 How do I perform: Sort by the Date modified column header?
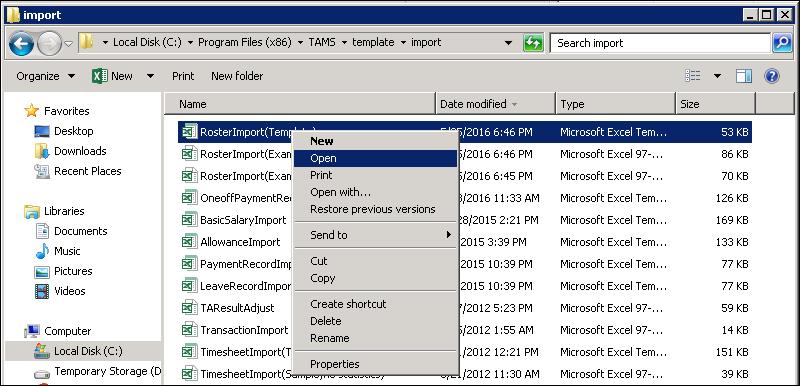495,104
